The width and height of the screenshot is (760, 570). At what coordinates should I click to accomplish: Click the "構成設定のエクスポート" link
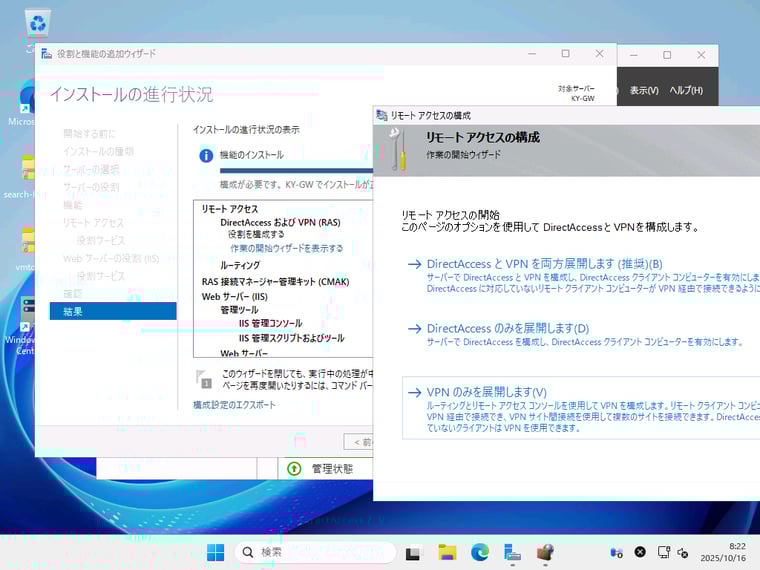click(x=234, y=405)
